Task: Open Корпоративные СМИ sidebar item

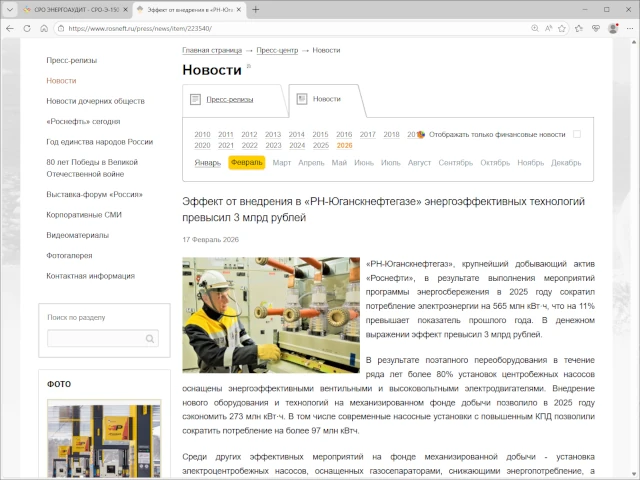Action: tap(84, 215)
